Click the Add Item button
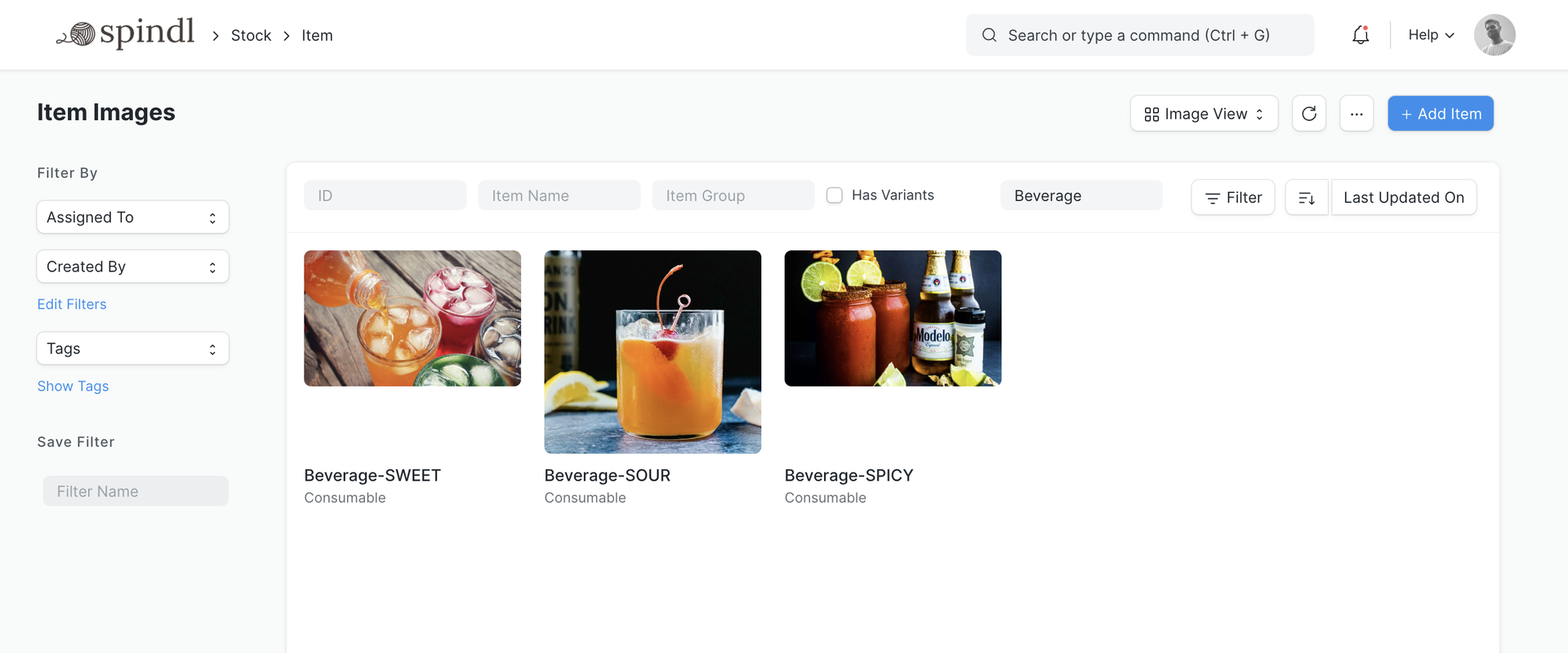1568x653 pixels. pos(1440,114)
